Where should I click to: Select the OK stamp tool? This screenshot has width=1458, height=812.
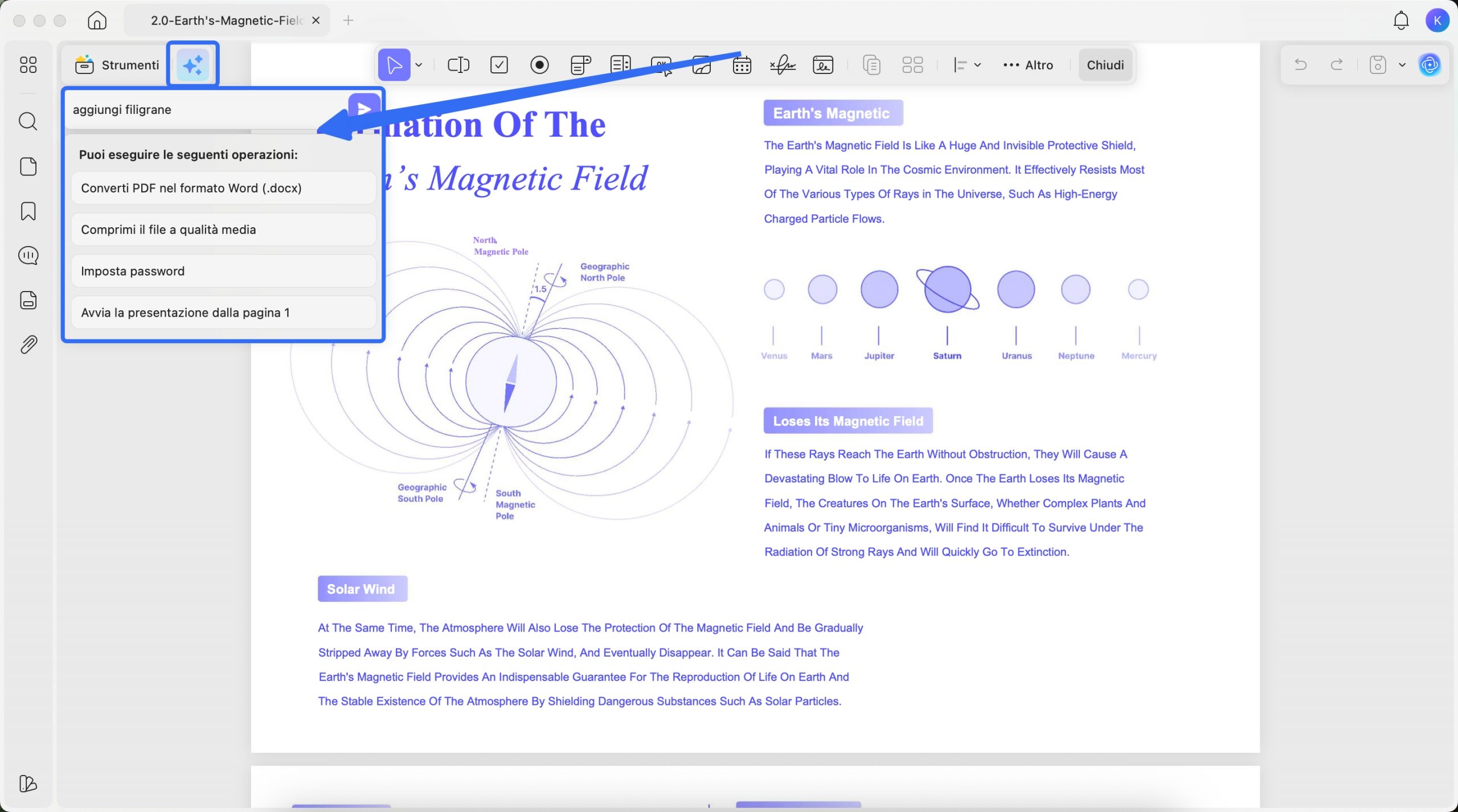pyautogui.click(x=661, y=64)
